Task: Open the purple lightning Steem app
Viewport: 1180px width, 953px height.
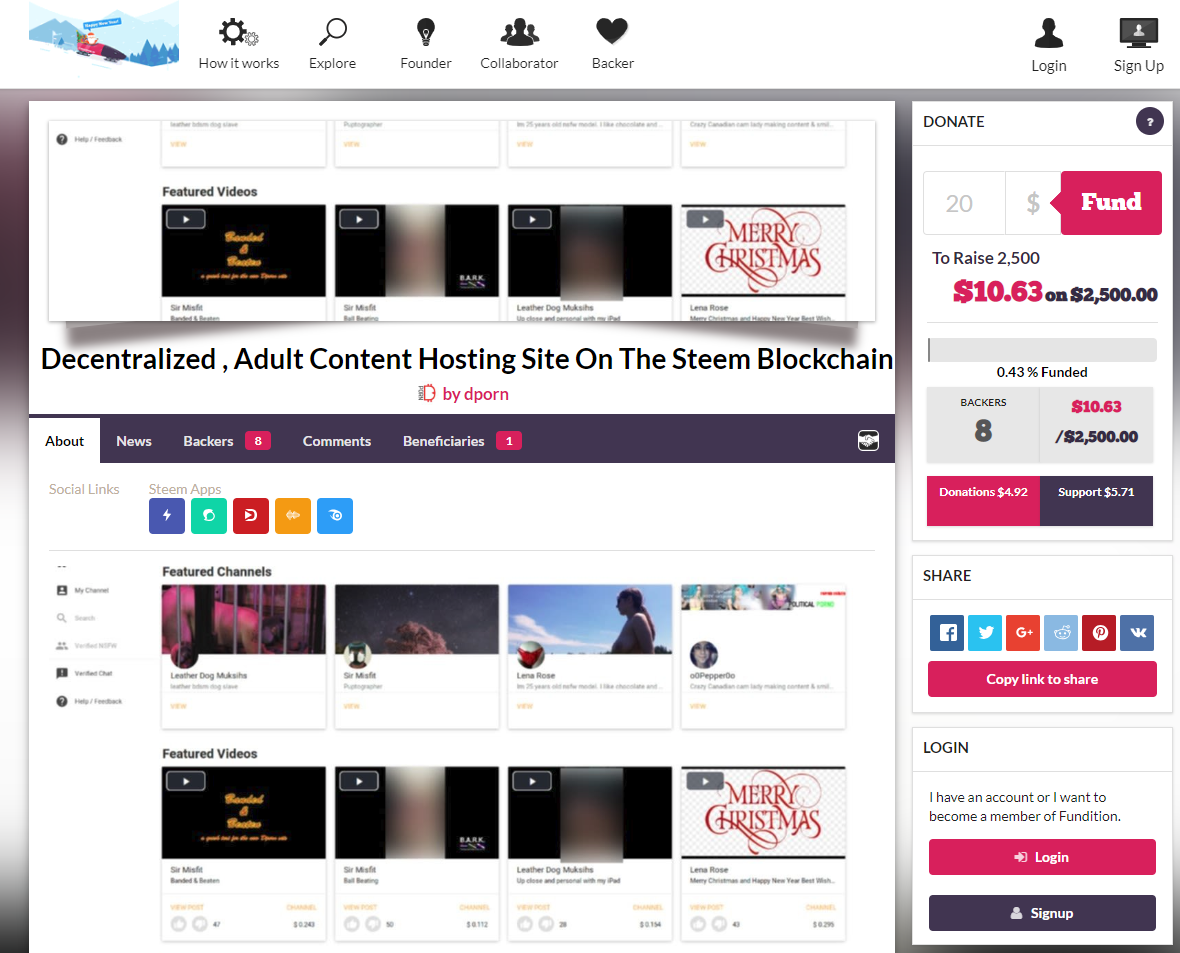Action: 167,516
